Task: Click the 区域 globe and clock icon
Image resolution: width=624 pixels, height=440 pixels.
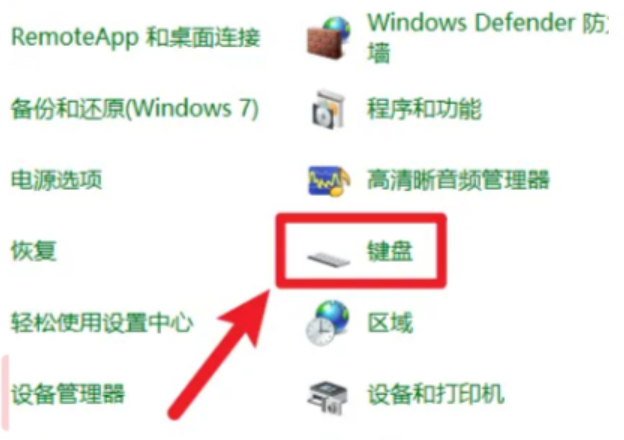Action: tap(328, 323)
